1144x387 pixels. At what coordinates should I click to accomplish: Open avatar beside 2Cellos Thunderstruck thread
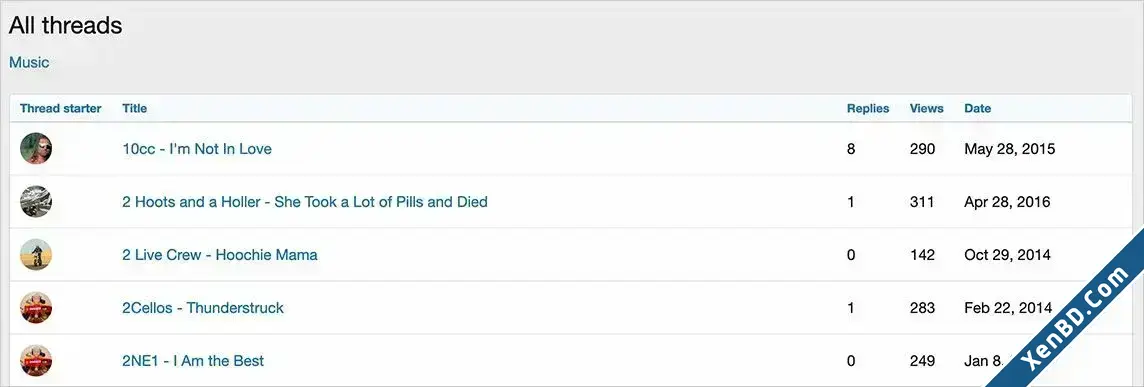tap(36, 307)
